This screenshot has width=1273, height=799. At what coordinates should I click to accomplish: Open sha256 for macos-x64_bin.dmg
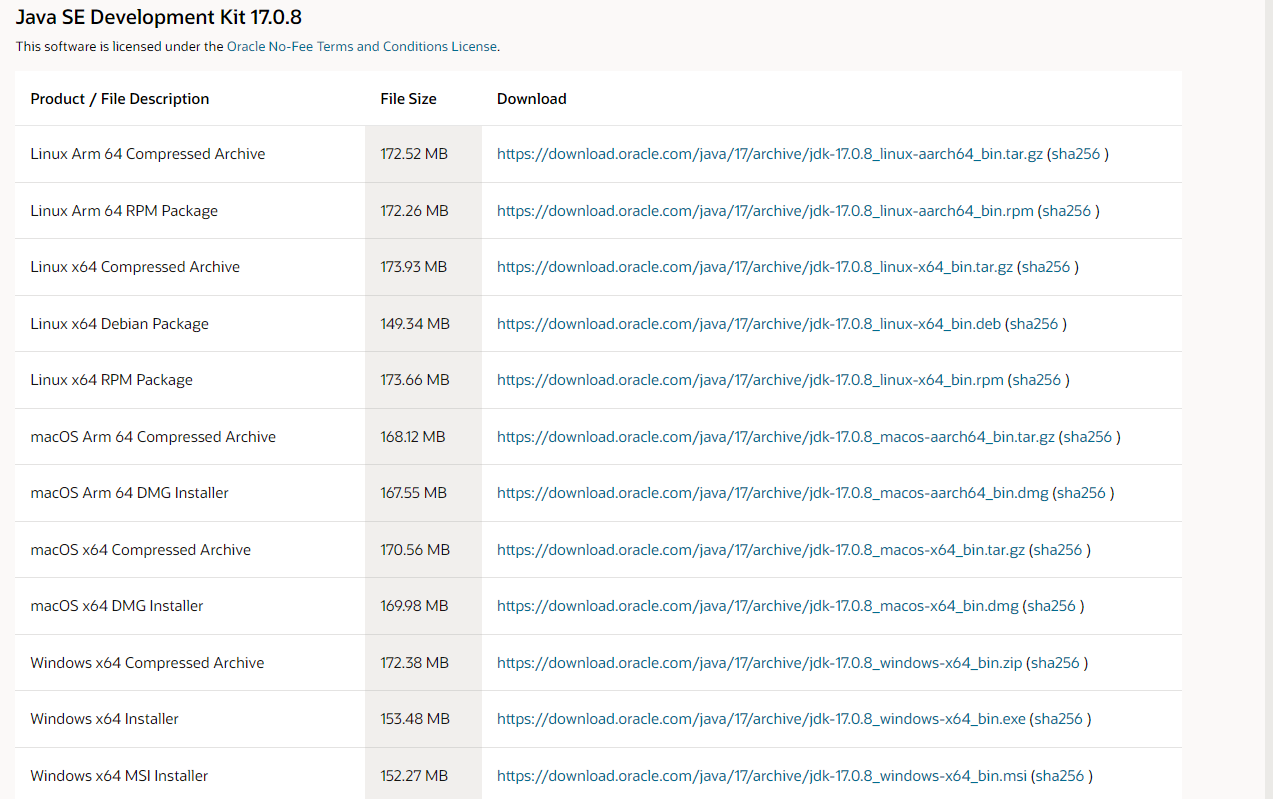coord(1052,606)
